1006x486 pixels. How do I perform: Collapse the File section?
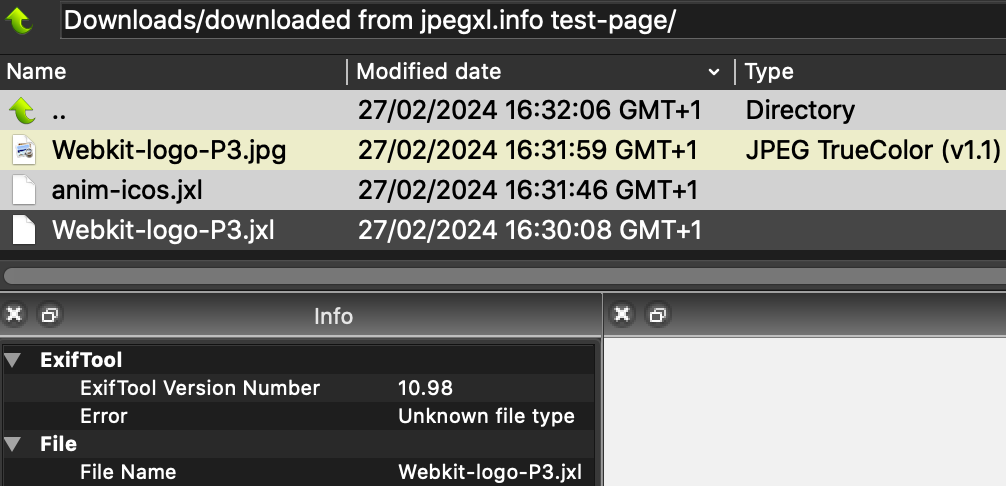click(12, 444)
